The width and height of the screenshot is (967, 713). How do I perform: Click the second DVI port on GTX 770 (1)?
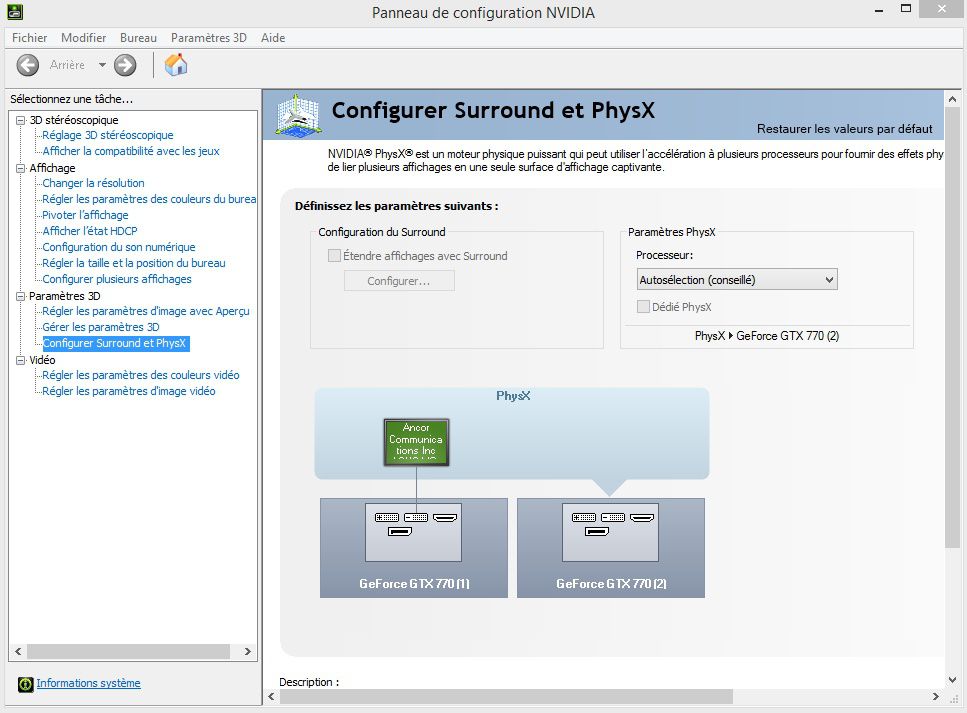pos(416,517)
